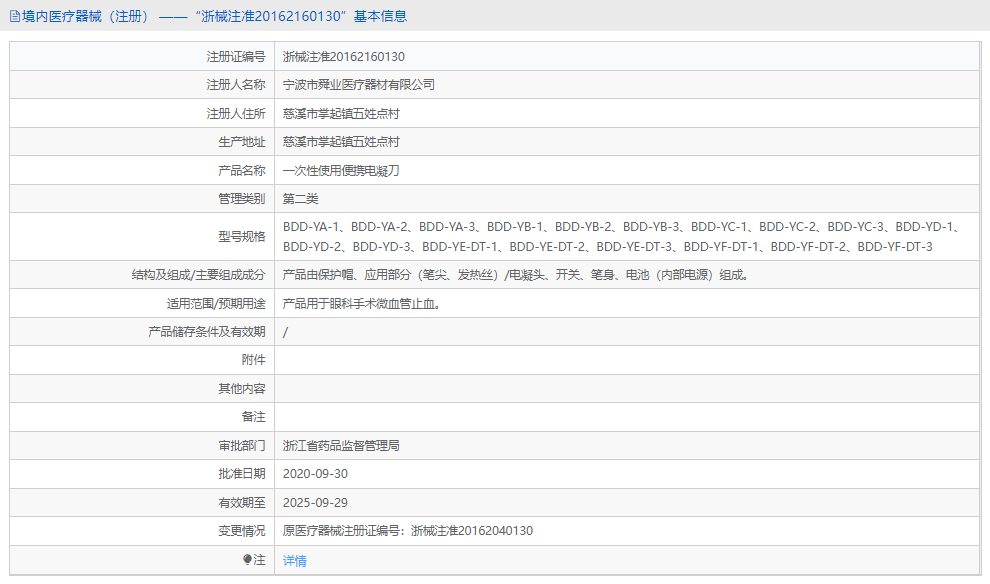Click the 有效期至 label
This screenshot has height=584, width=990.
click(242, 503)
